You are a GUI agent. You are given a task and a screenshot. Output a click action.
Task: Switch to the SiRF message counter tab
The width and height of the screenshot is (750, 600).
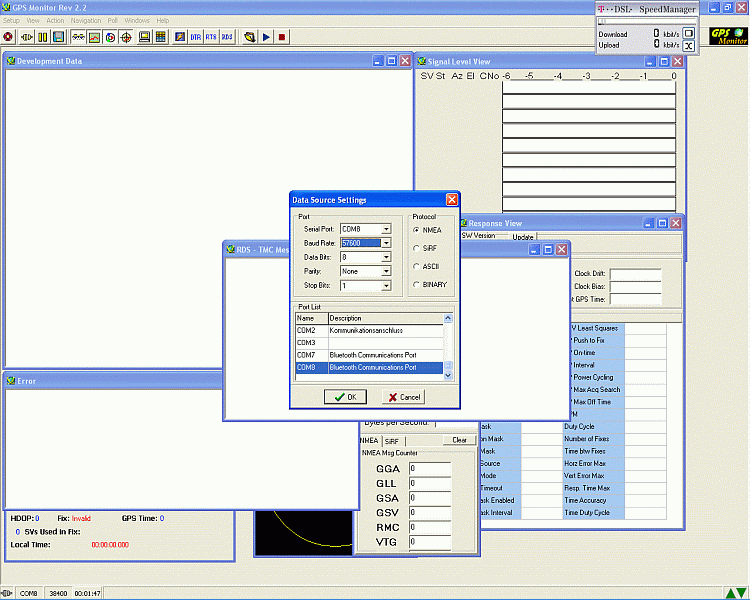[x=392, y=440]
